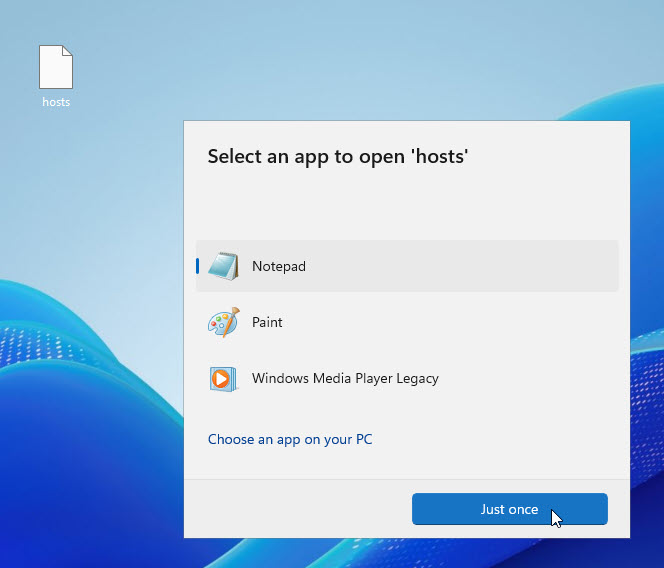Image resolution: width=664 pixels, height=568 pixels.
Task: Click the Windows Media Player Legacy icon
Action: click(x=224, y=378)
